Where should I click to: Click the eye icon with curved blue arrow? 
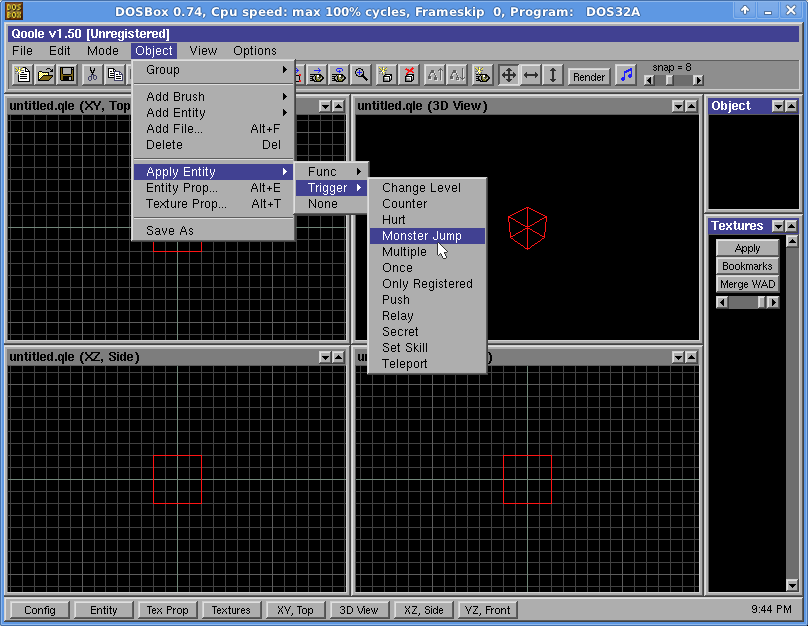339,75
